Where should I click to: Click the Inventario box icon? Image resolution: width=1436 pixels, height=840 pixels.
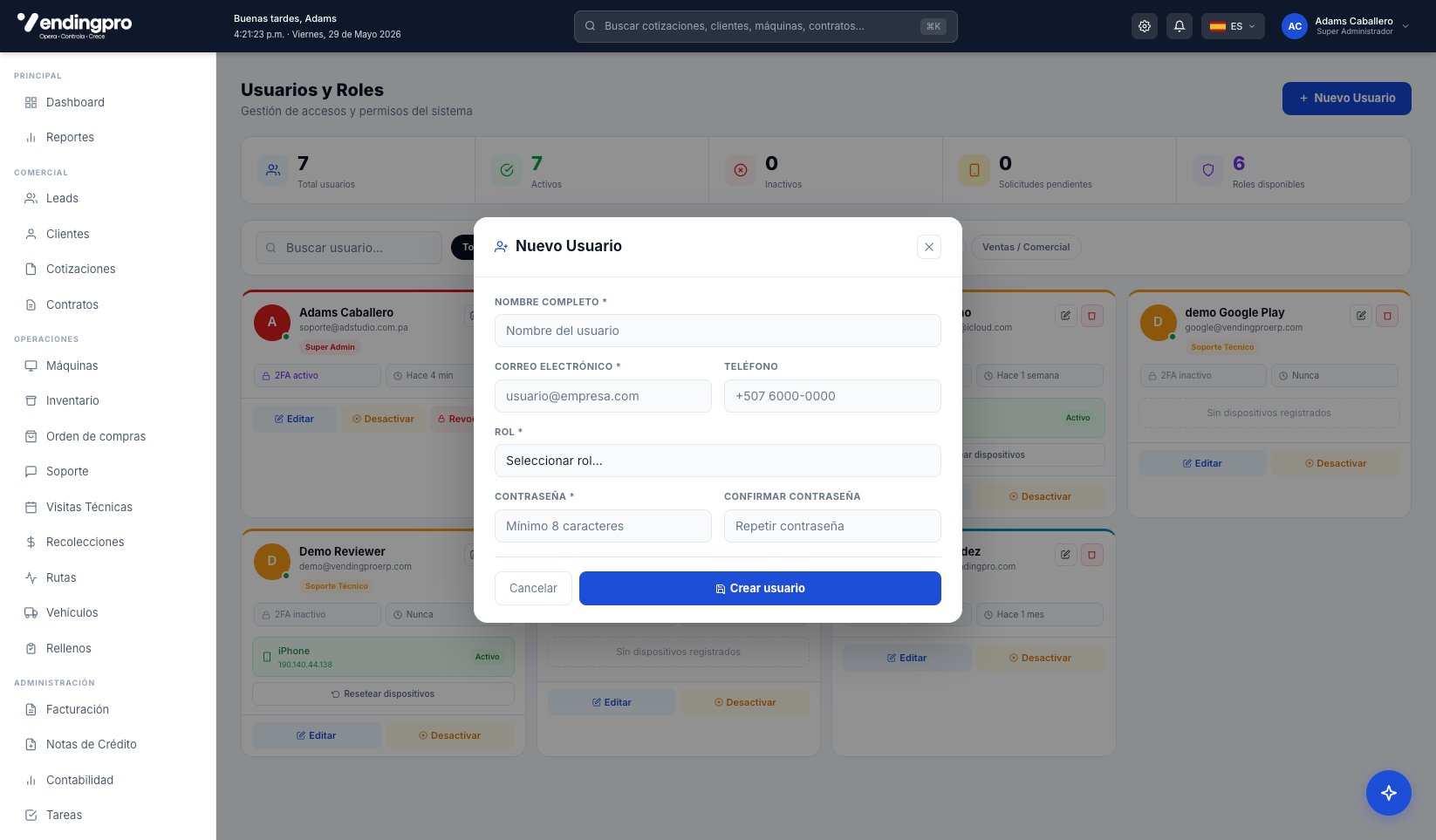click(31, 400)
